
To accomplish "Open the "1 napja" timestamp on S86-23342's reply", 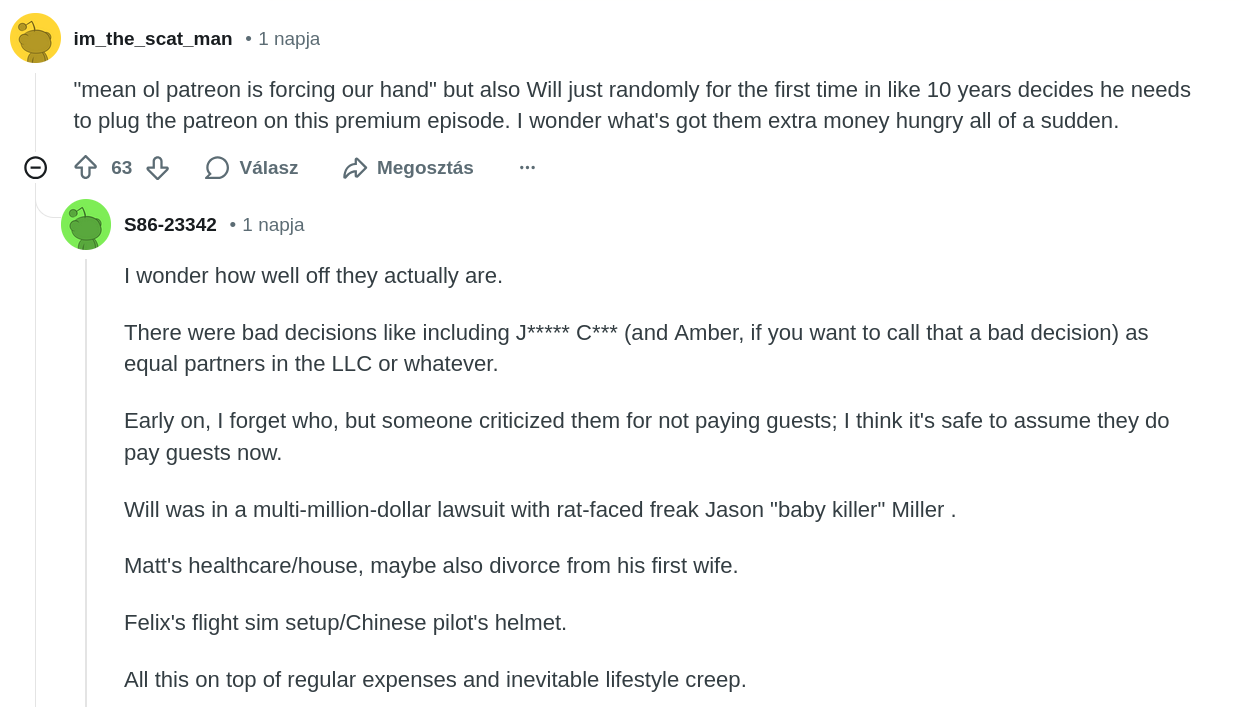I will click(x=273, y=225).
